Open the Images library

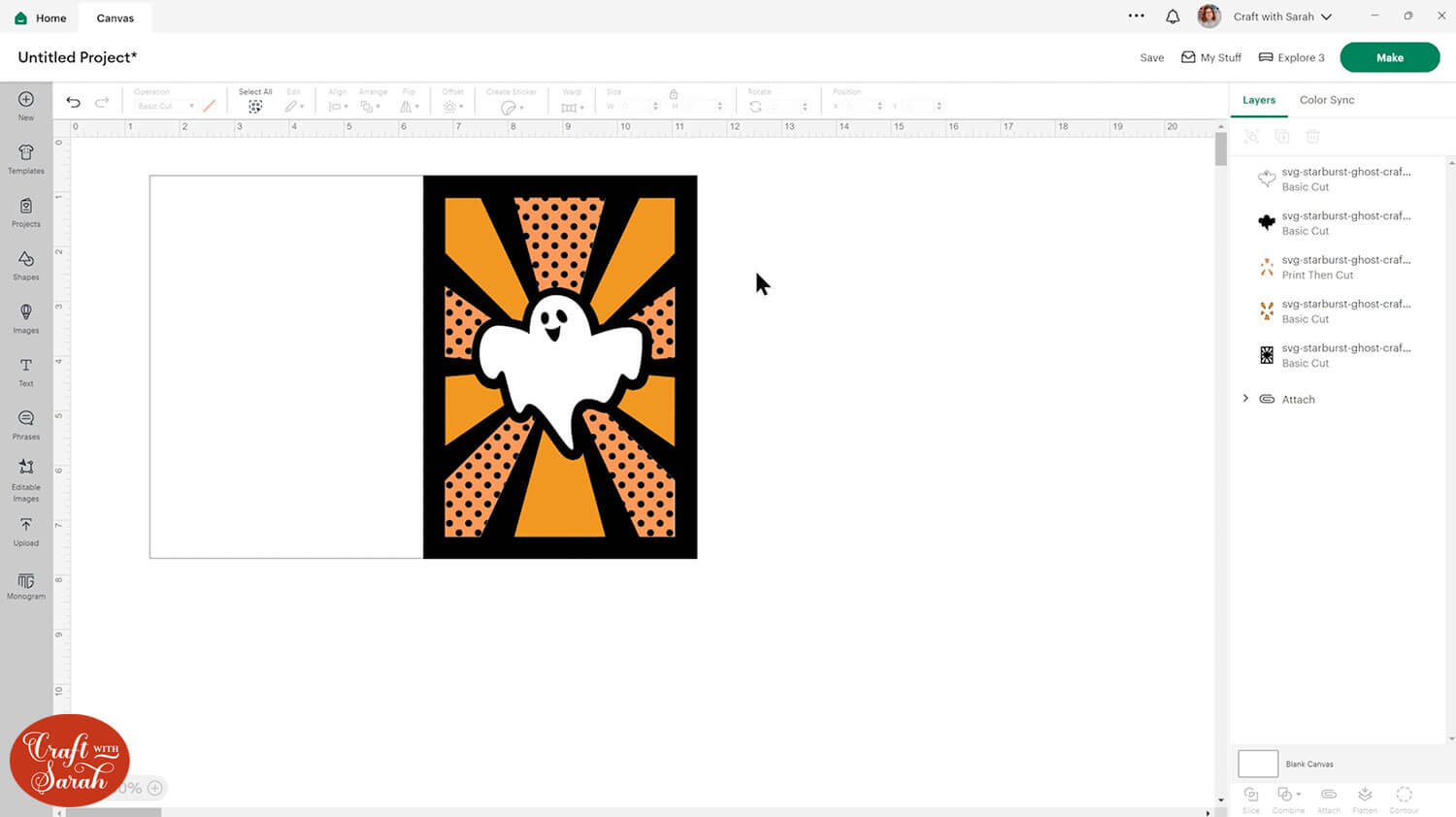[26, 317]
